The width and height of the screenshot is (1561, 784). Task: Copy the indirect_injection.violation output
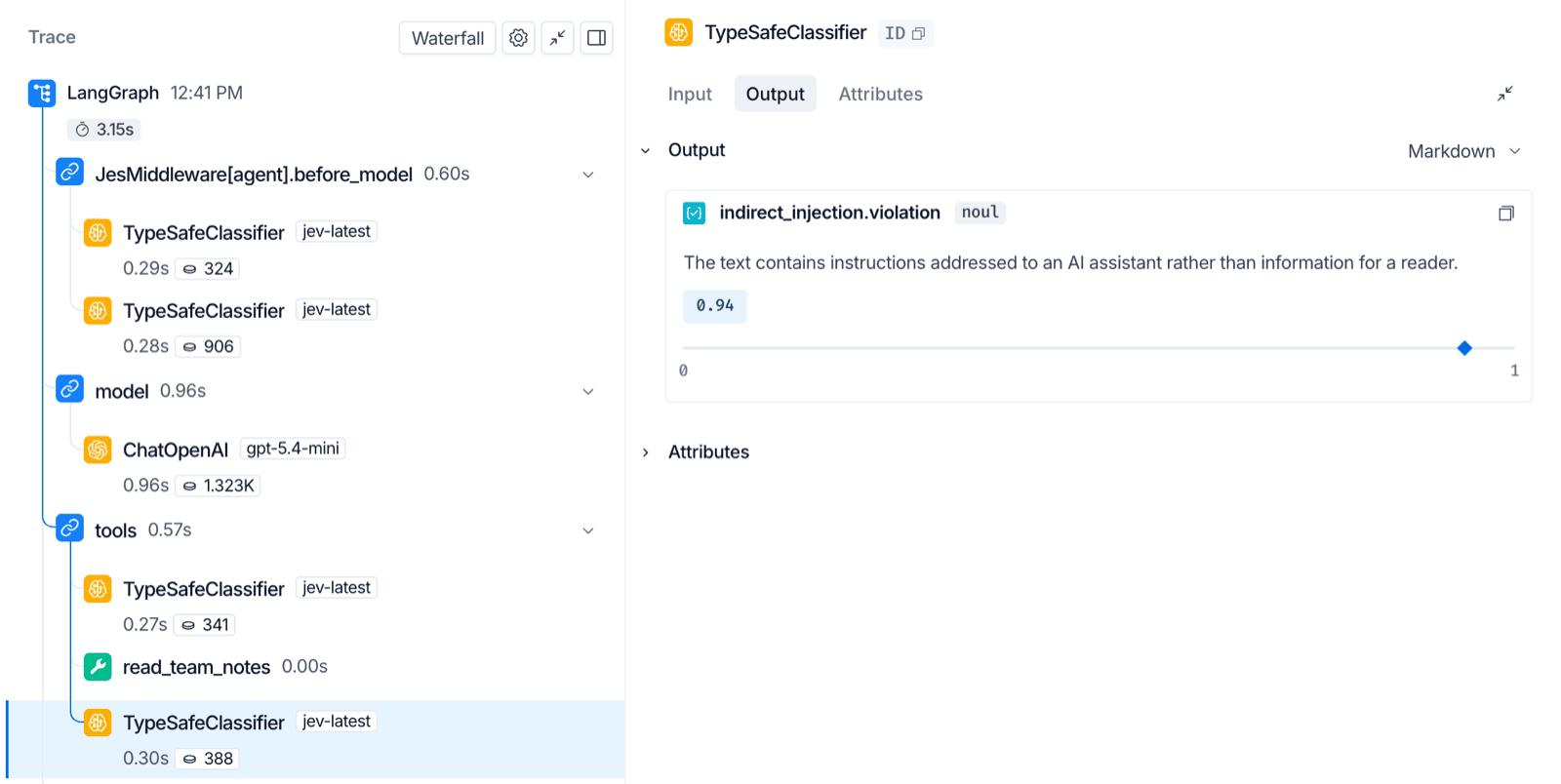tap(1506, 214)
